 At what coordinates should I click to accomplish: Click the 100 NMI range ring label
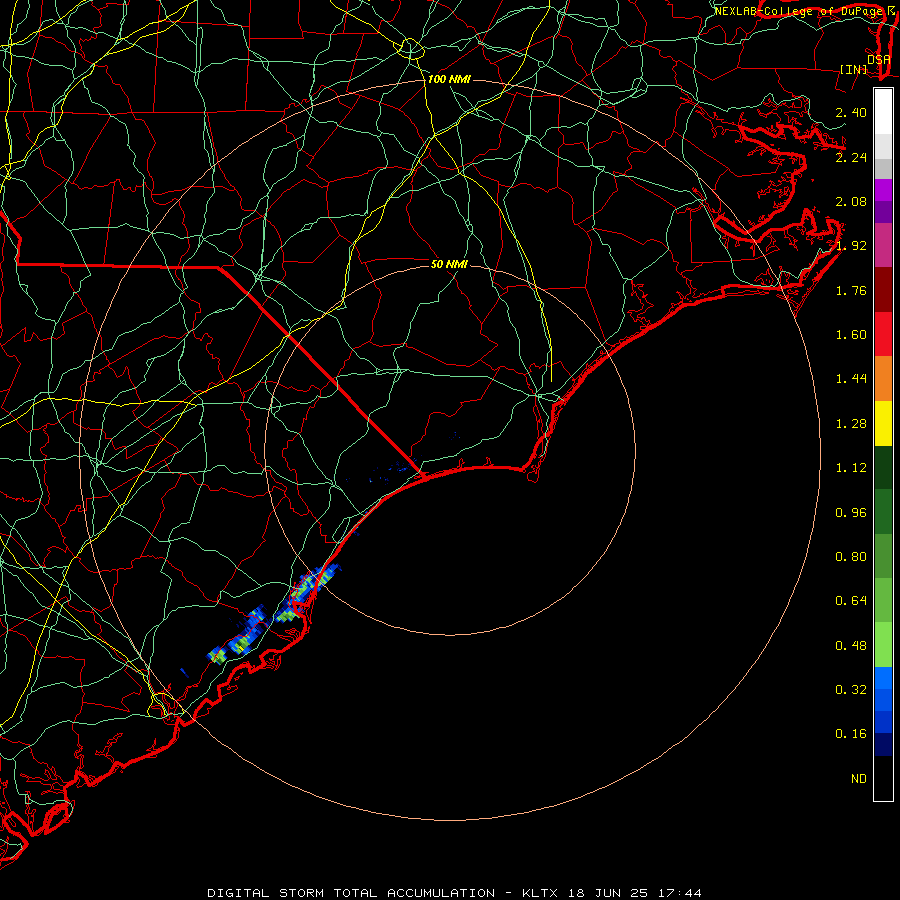pos(449,79)
